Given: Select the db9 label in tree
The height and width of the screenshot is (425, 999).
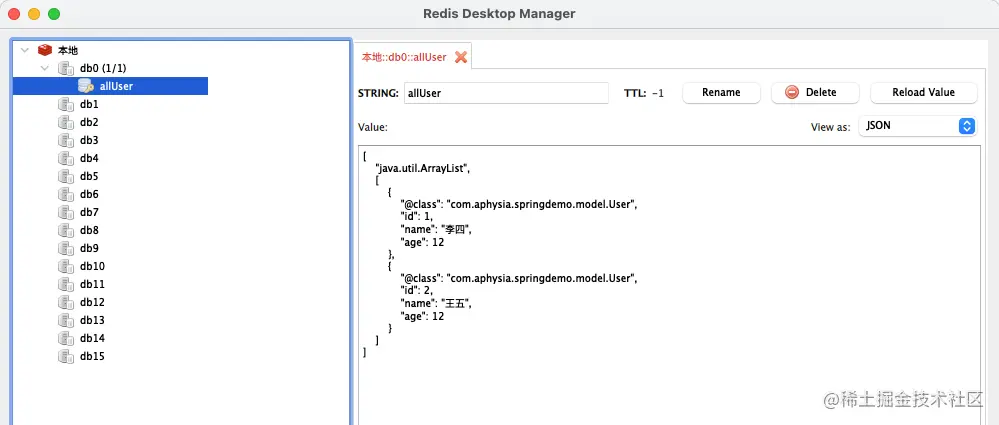Looking at the screenshot, I should point(89,248).
